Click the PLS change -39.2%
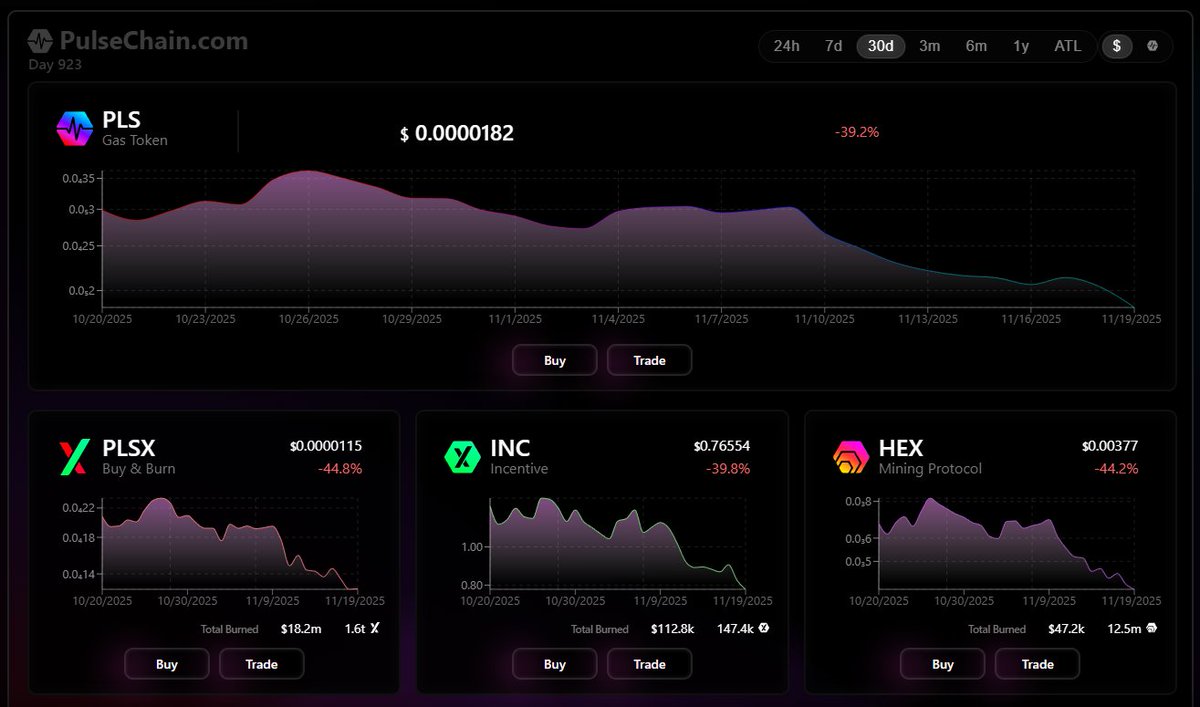 point(856,132)
